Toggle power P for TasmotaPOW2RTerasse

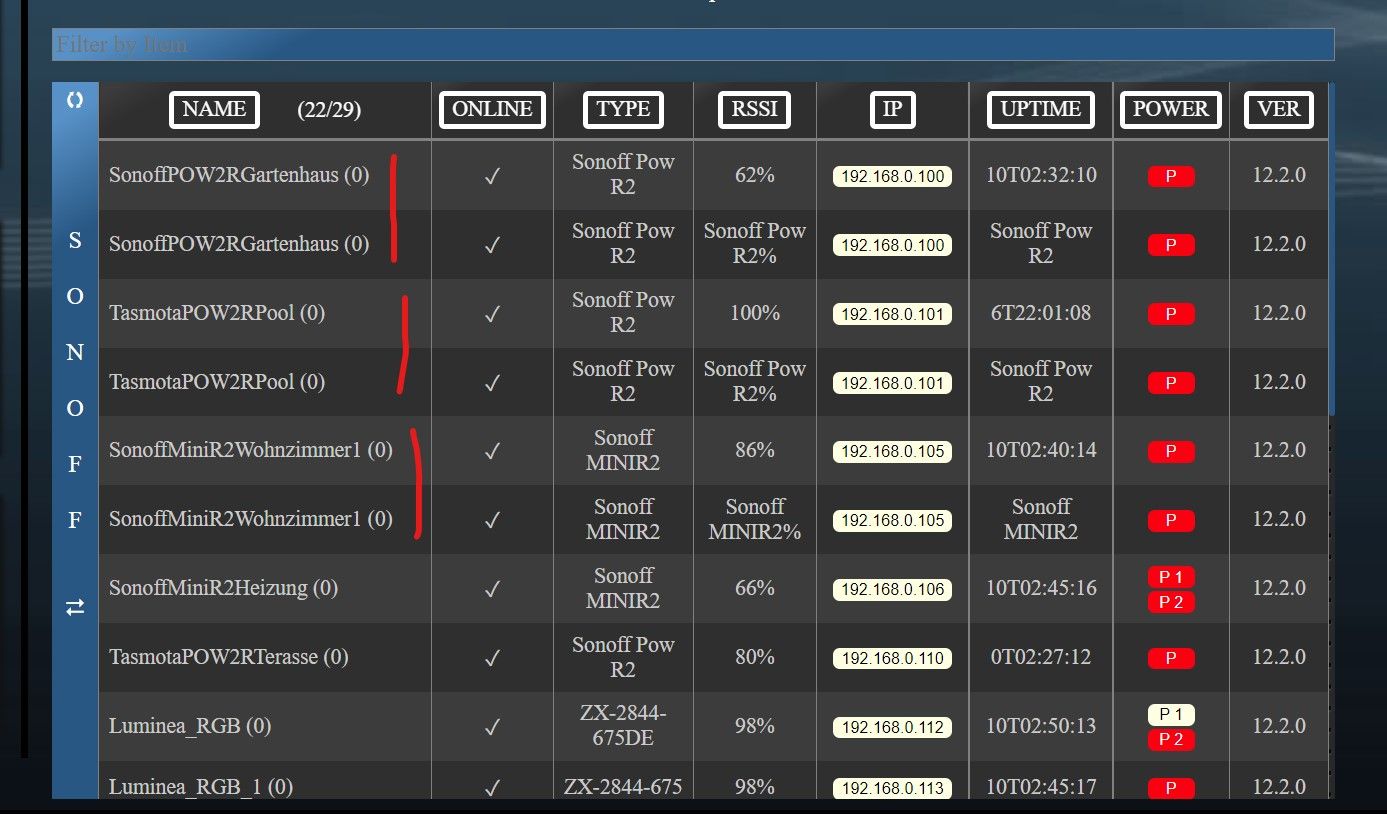click(x=1171, y=658)
